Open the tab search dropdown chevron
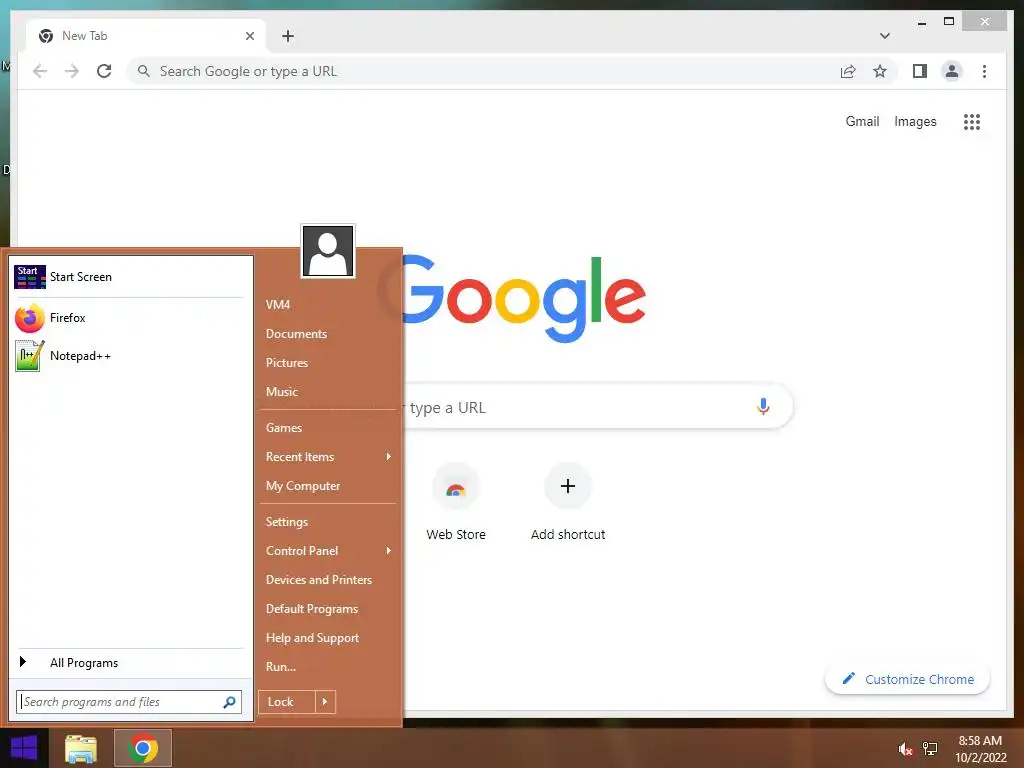The width and height of the screenshot is (1024, 768). pos(884,36)
